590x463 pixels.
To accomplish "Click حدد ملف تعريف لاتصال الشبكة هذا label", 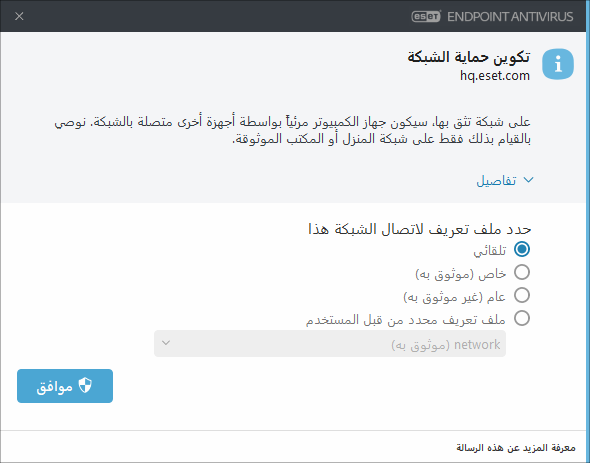I will pyautogui.click(x=420, y=229).
